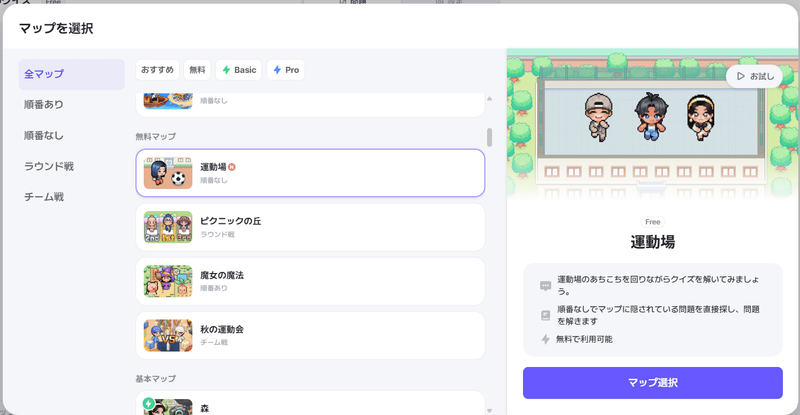Click the partially visible boat map thumbnail
This screenshot has height=415, width=800.
pyautogui.click(x=168, y=101)
